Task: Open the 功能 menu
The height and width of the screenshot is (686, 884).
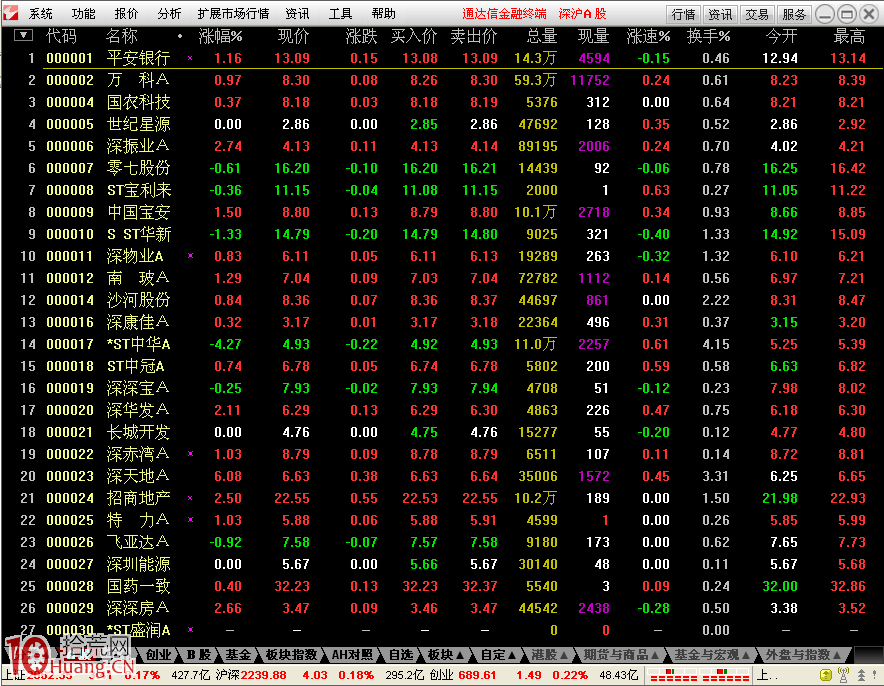Action: (x=83, y=14)
